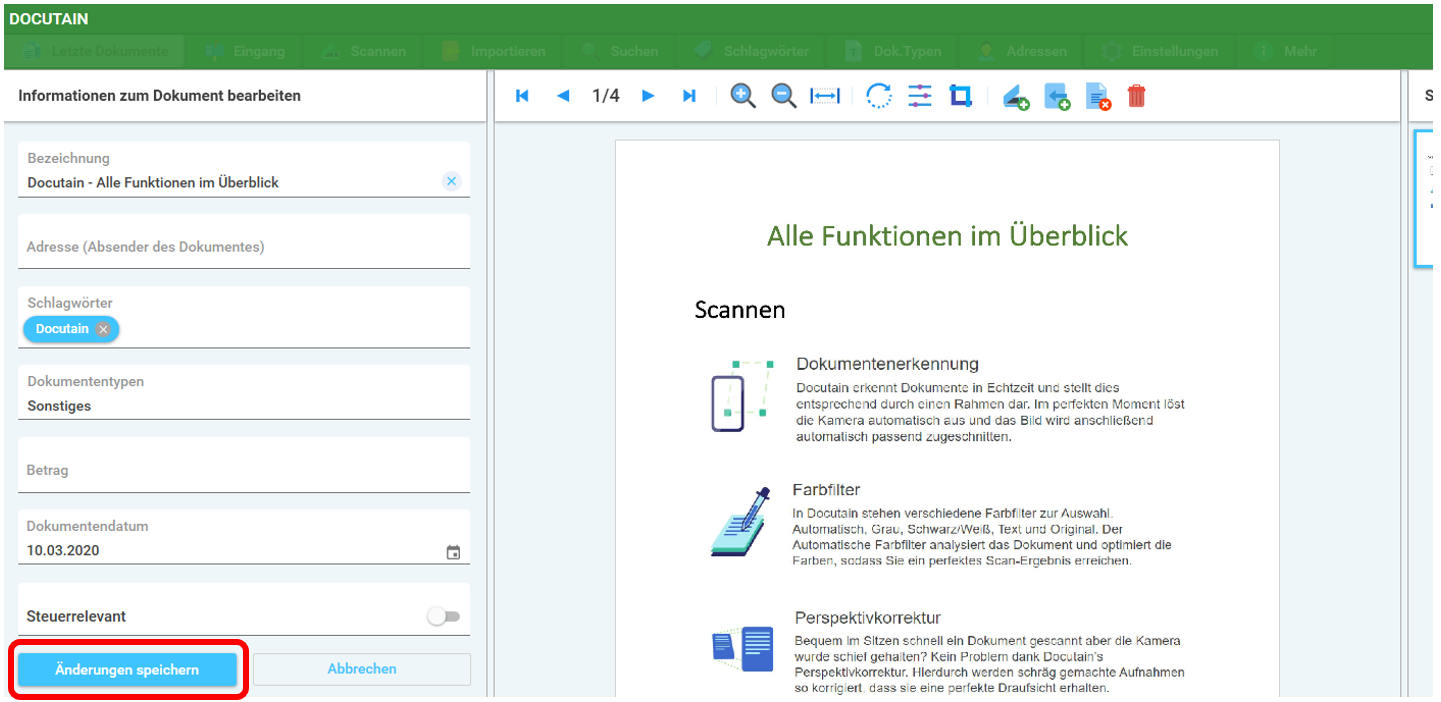Go to the next page

tap(648, 96)
